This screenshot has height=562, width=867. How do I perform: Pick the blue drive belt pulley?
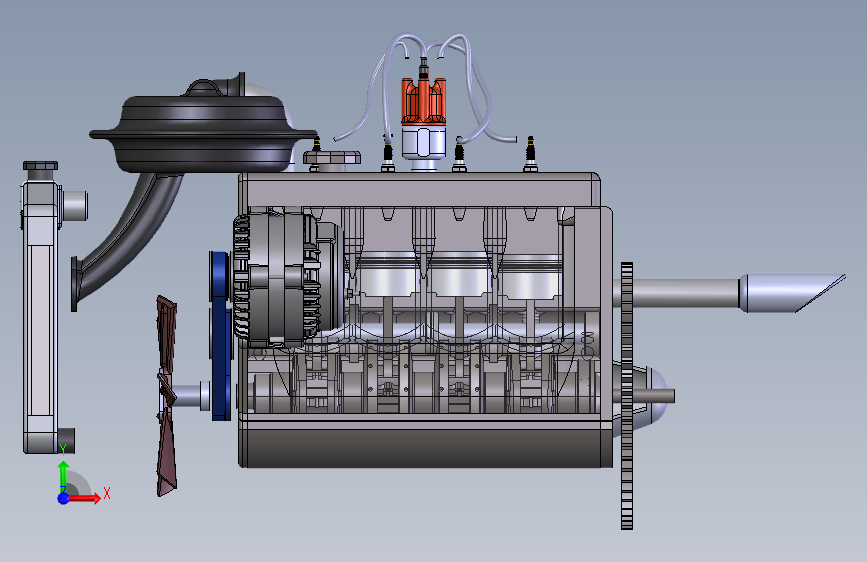(221, 336)
